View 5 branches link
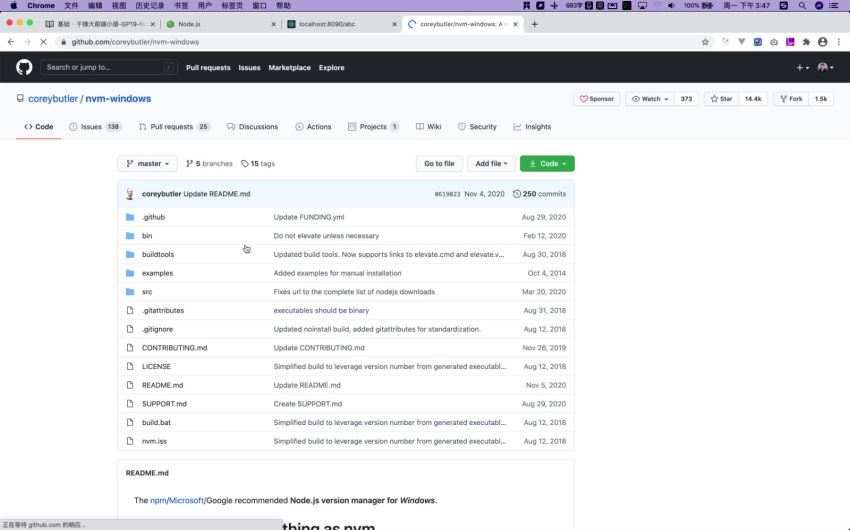 coord(209,164)
